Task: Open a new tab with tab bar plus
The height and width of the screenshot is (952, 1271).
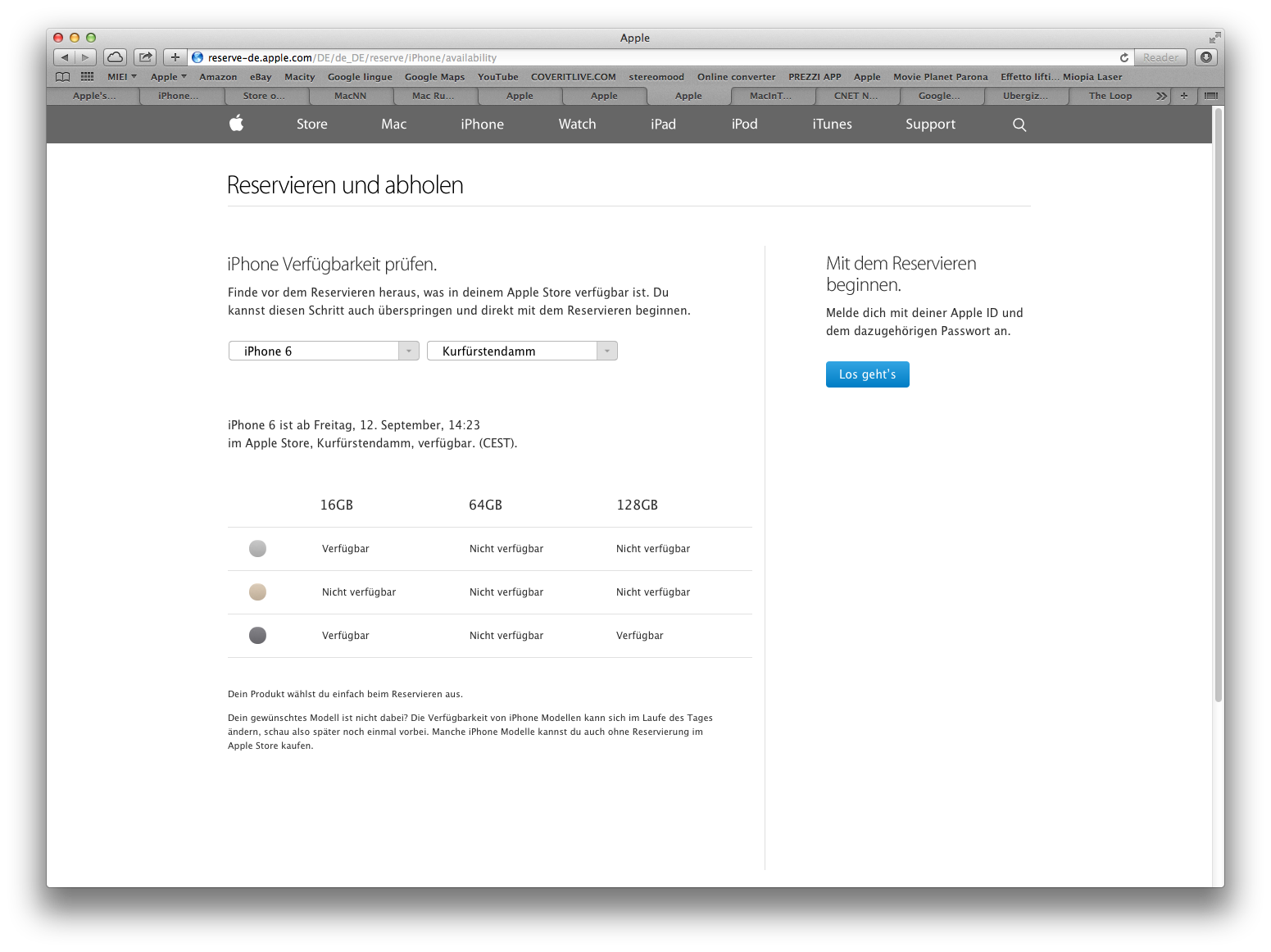Action: (x=1184, y=96)
